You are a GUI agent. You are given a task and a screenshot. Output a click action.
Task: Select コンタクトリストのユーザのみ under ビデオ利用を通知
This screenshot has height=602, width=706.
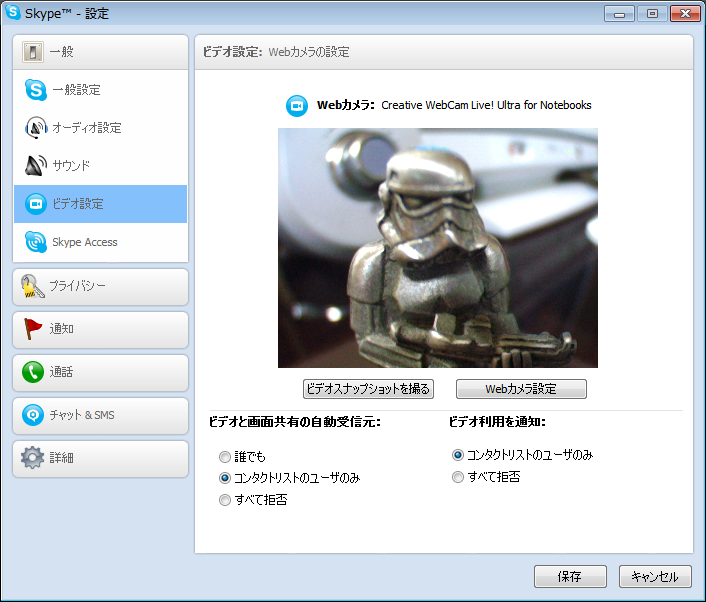pyautogui.click(x=457, y=455)
